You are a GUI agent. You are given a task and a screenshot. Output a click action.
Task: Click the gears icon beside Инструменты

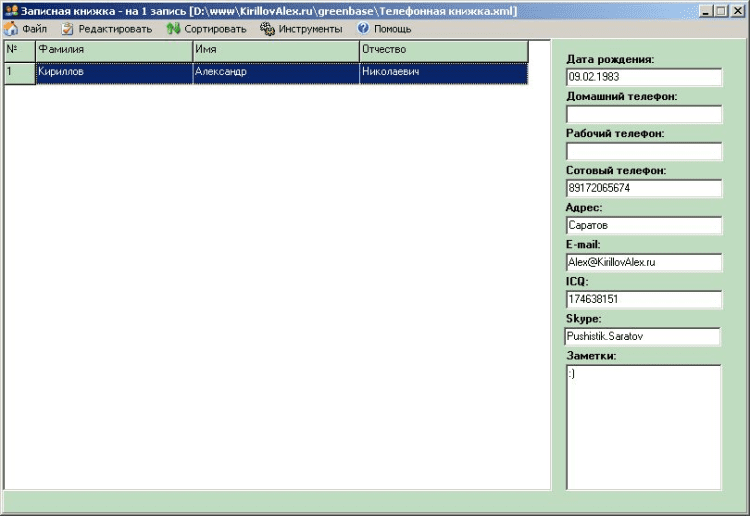pos(267,29)
